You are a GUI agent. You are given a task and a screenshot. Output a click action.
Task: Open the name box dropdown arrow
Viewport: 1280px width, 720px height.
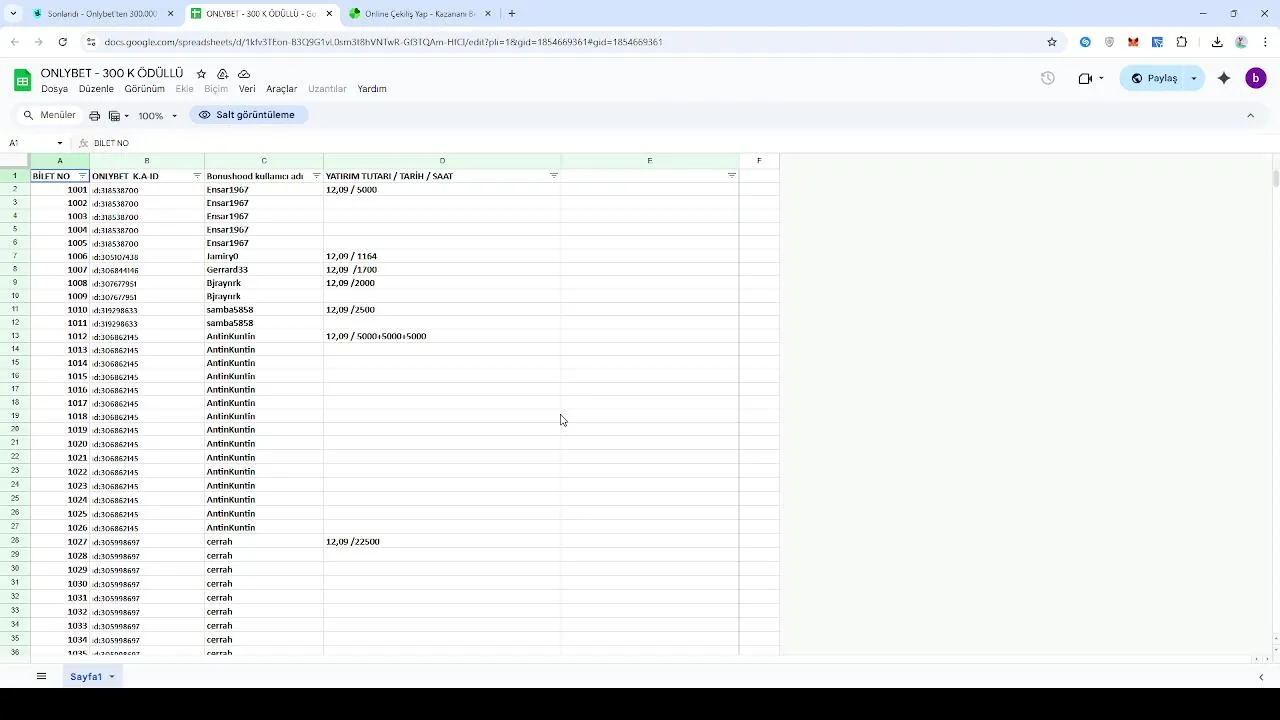click(60, 143)
